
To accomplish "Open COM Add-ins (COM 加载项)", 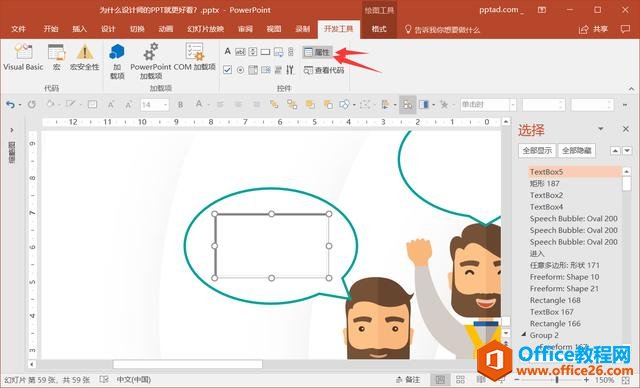I will [x=195, y=57].
